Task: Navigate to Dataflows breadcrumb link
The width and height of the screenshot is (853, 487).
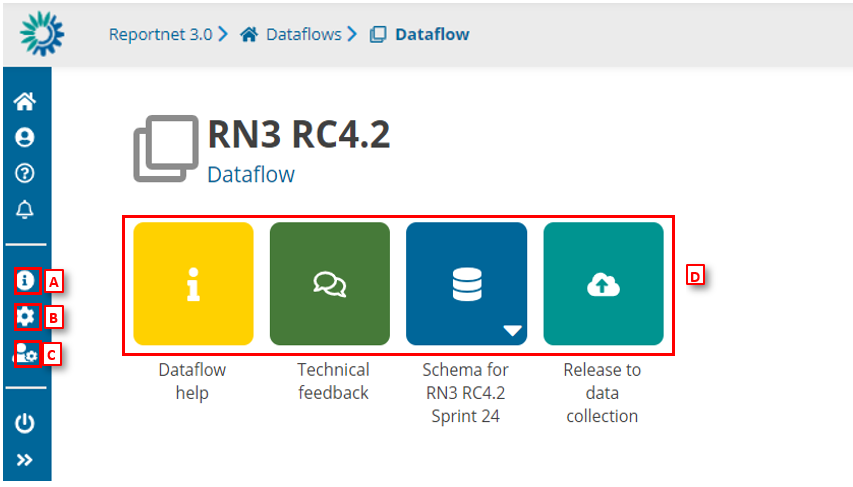Action: [303, 34]
